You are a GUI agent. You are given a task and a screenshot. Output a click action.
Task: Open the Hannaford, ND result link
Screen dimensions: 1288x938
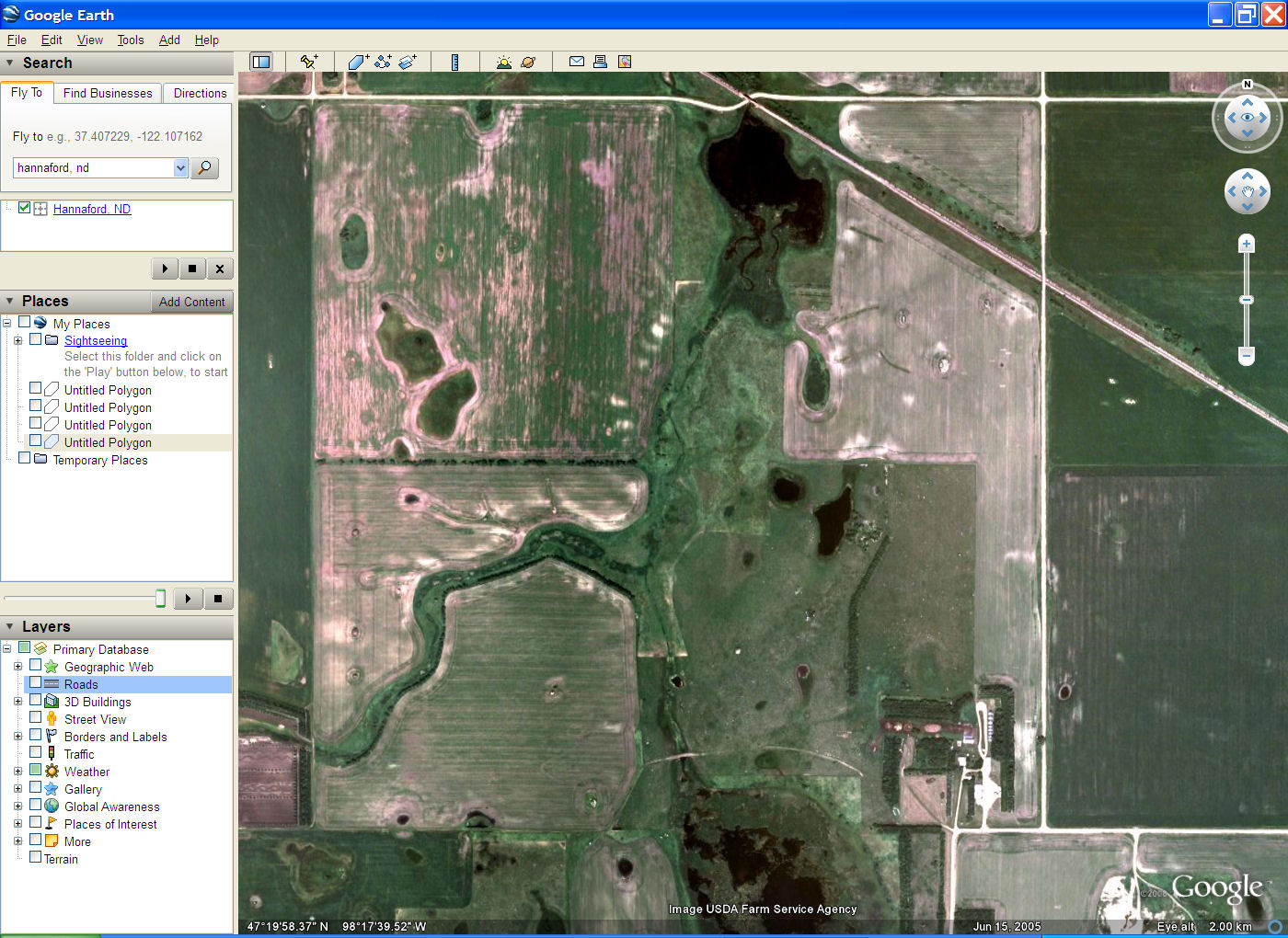[92, 209]
